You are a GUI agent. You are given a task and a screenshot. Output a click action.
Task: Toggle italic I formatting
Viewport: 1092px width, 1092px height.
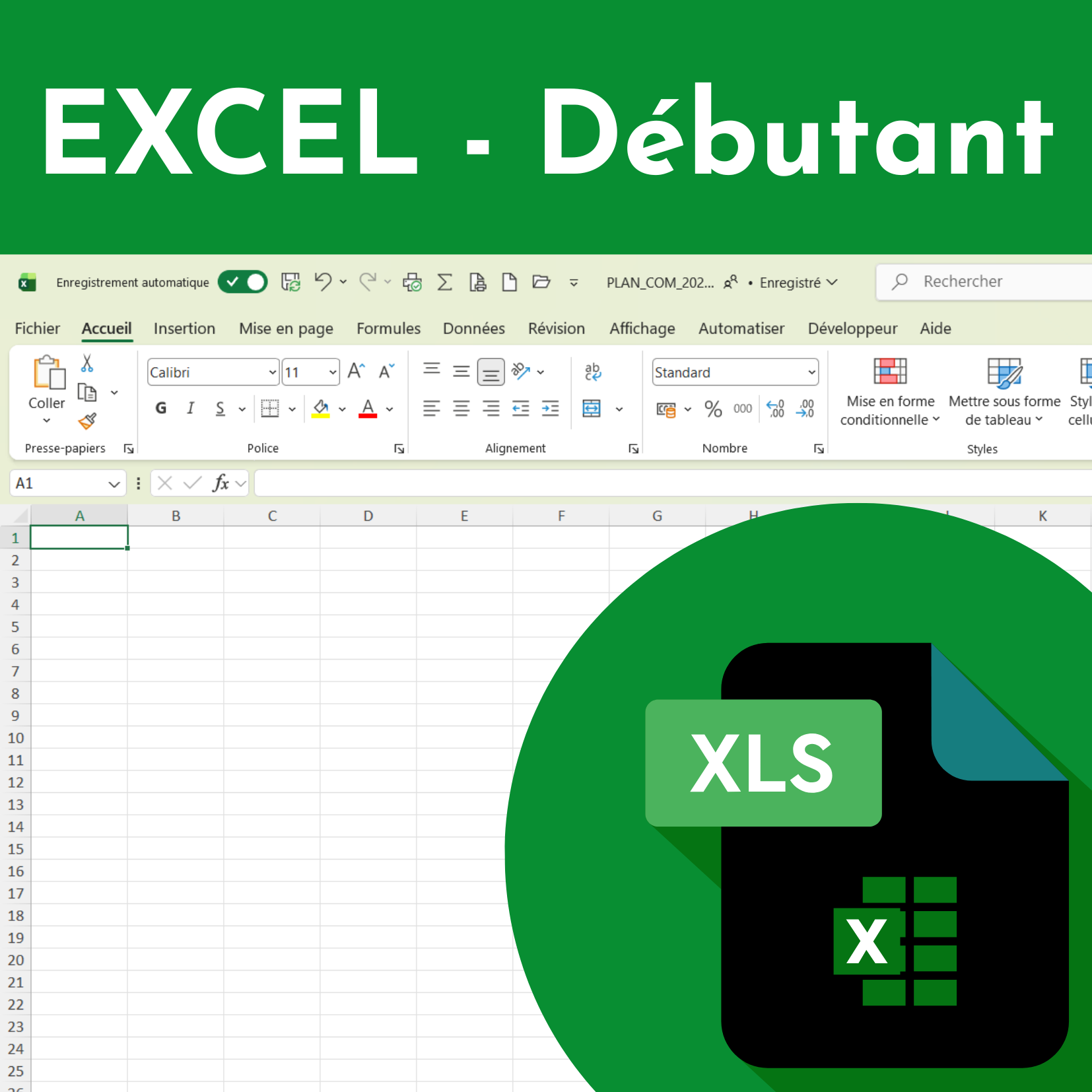191,408
